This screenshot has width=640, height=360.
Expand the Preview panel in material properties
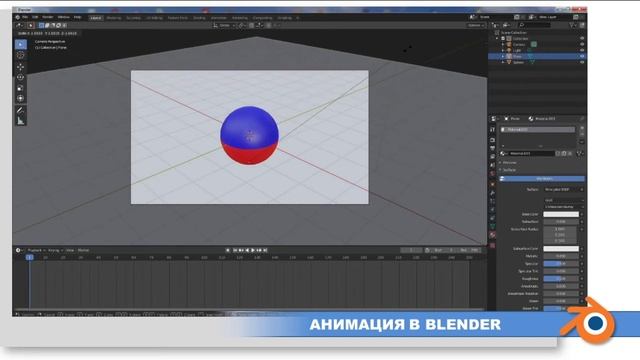509,162
